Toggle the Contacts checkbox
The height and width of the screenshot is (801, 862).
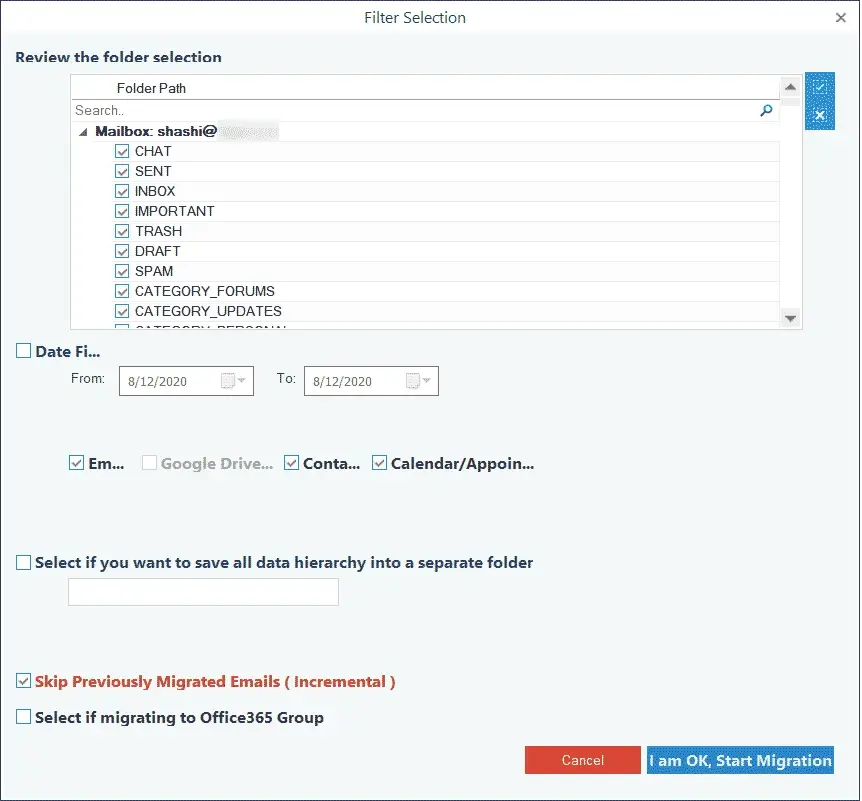[x=291, y=463]
